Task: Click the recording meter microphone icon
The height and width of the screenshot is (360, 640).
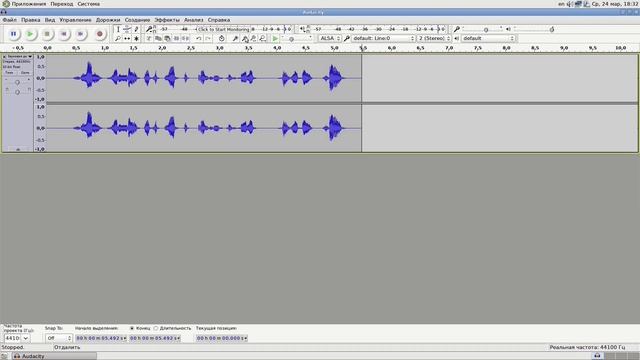Action: [x=149, y=29]
